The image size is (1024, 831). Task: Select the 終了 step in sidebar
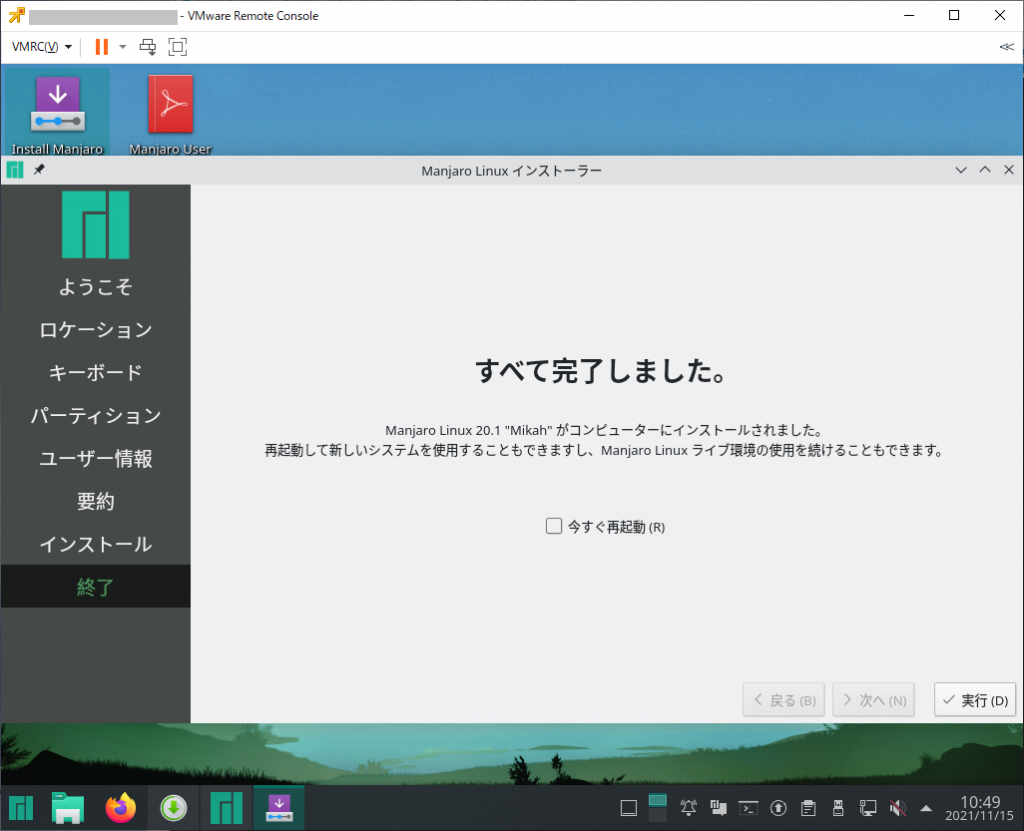pos(95,587)
